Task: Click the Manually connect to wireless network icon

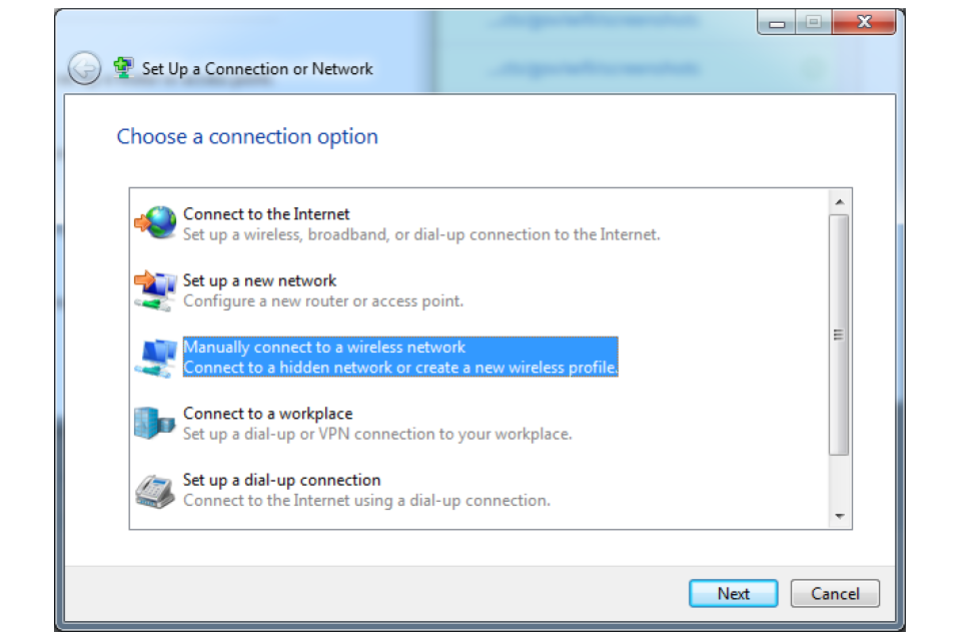Action: coord(156,357)
